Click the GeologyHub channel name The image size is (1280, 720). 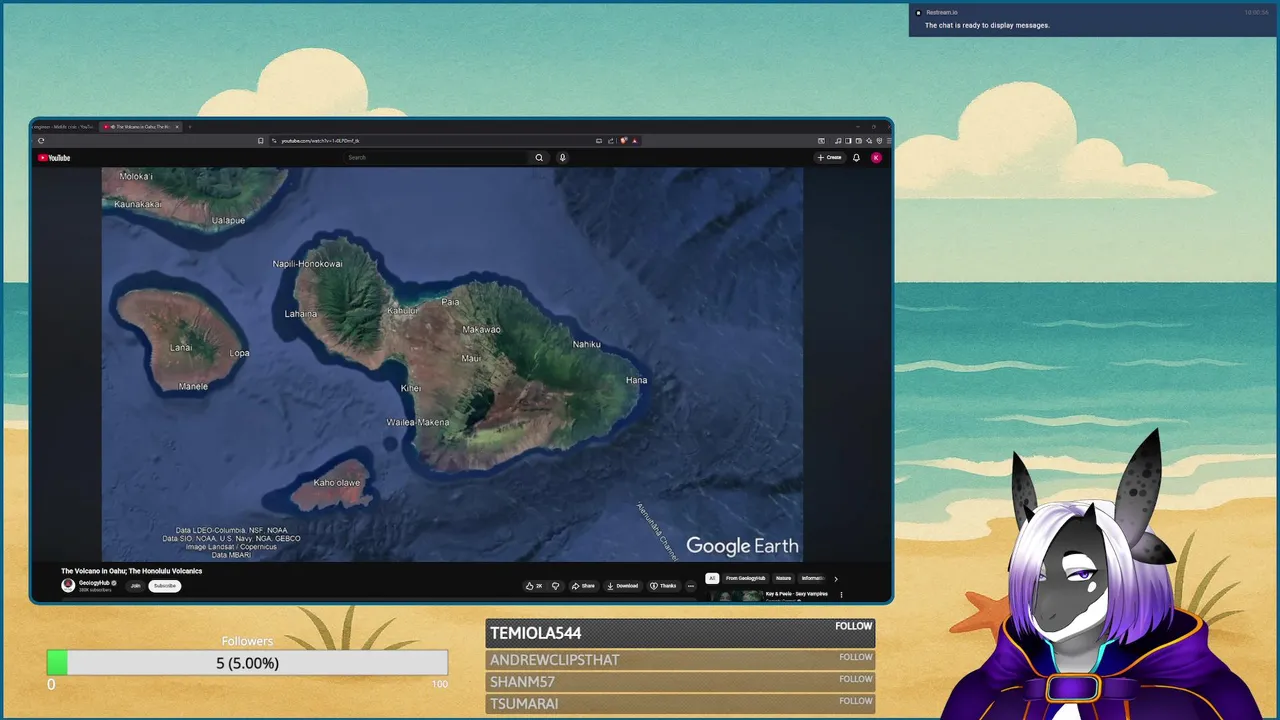pyautogui.click(x=95, y=582)
